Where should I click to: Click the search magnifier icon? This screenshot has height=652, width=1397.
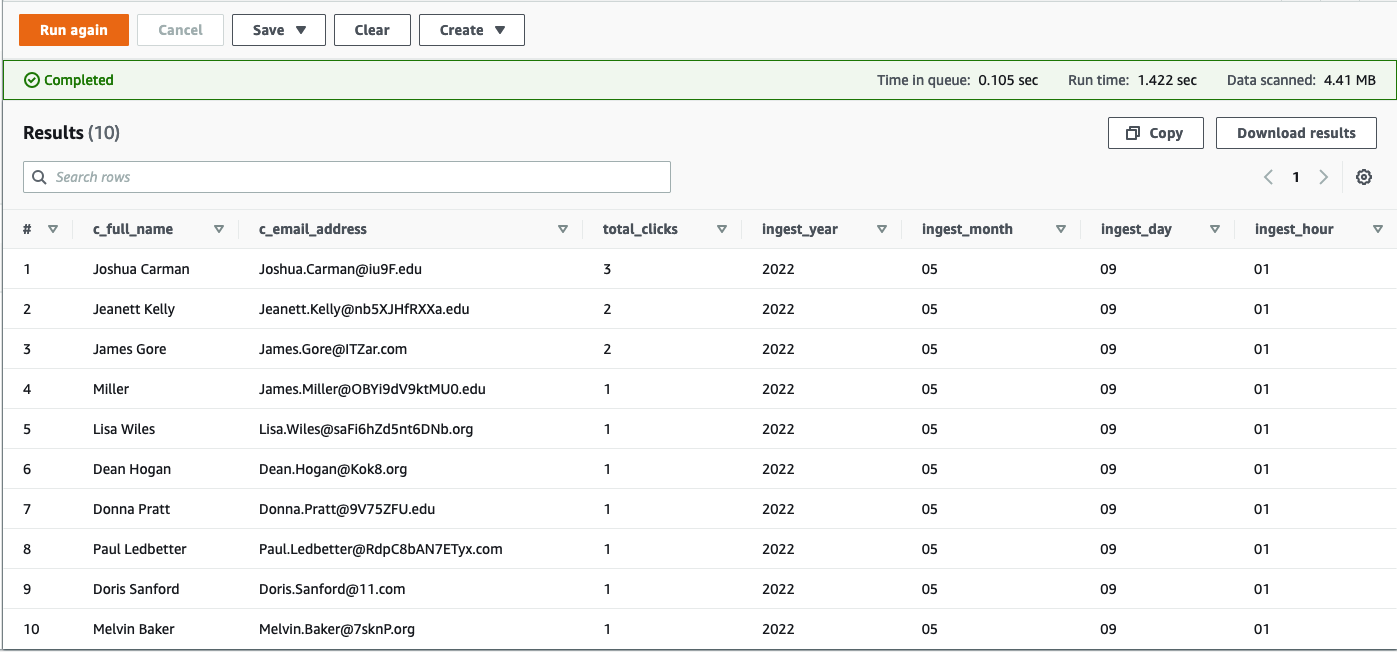[x=40, y=177]
